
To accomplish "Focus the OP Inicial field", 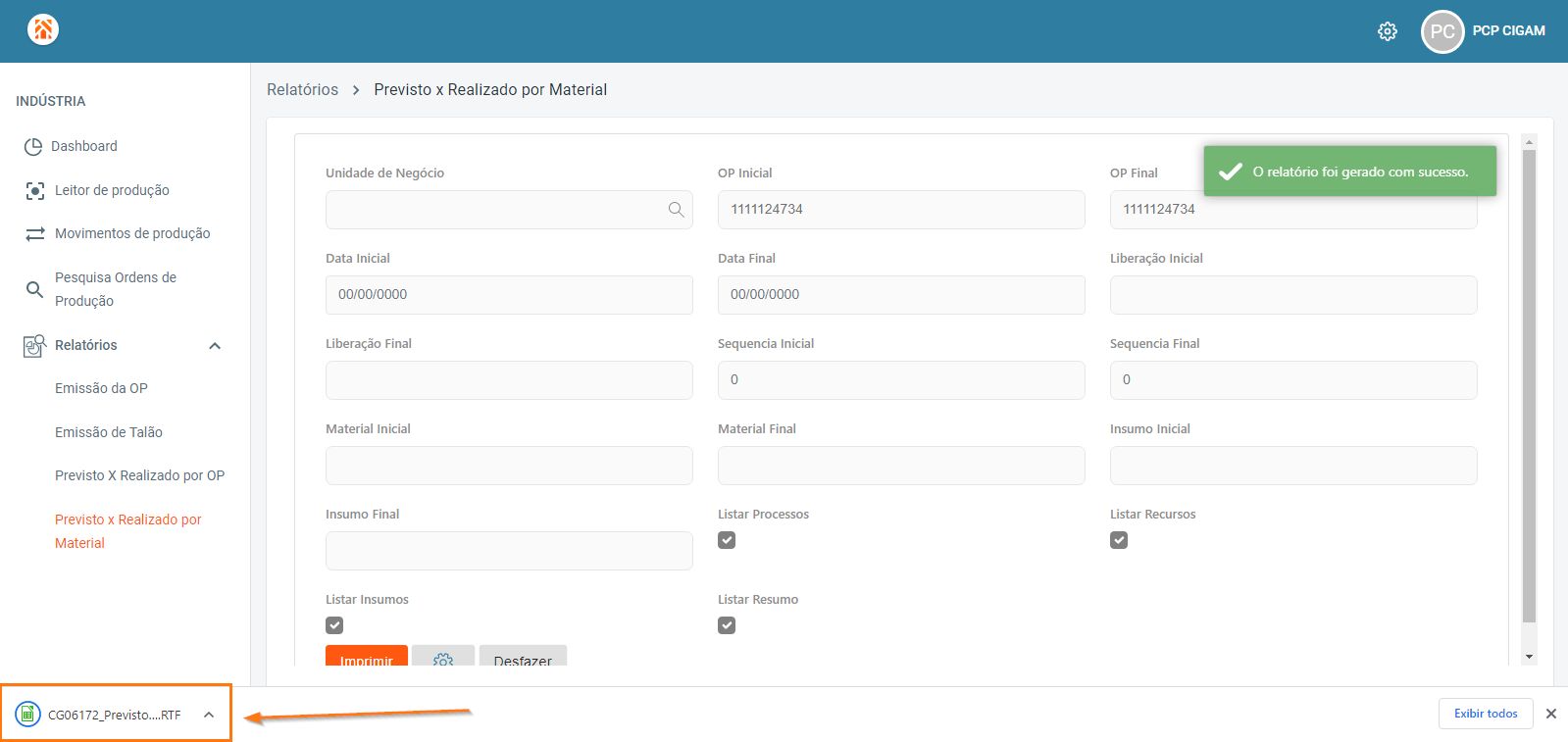I will (901, 210).
